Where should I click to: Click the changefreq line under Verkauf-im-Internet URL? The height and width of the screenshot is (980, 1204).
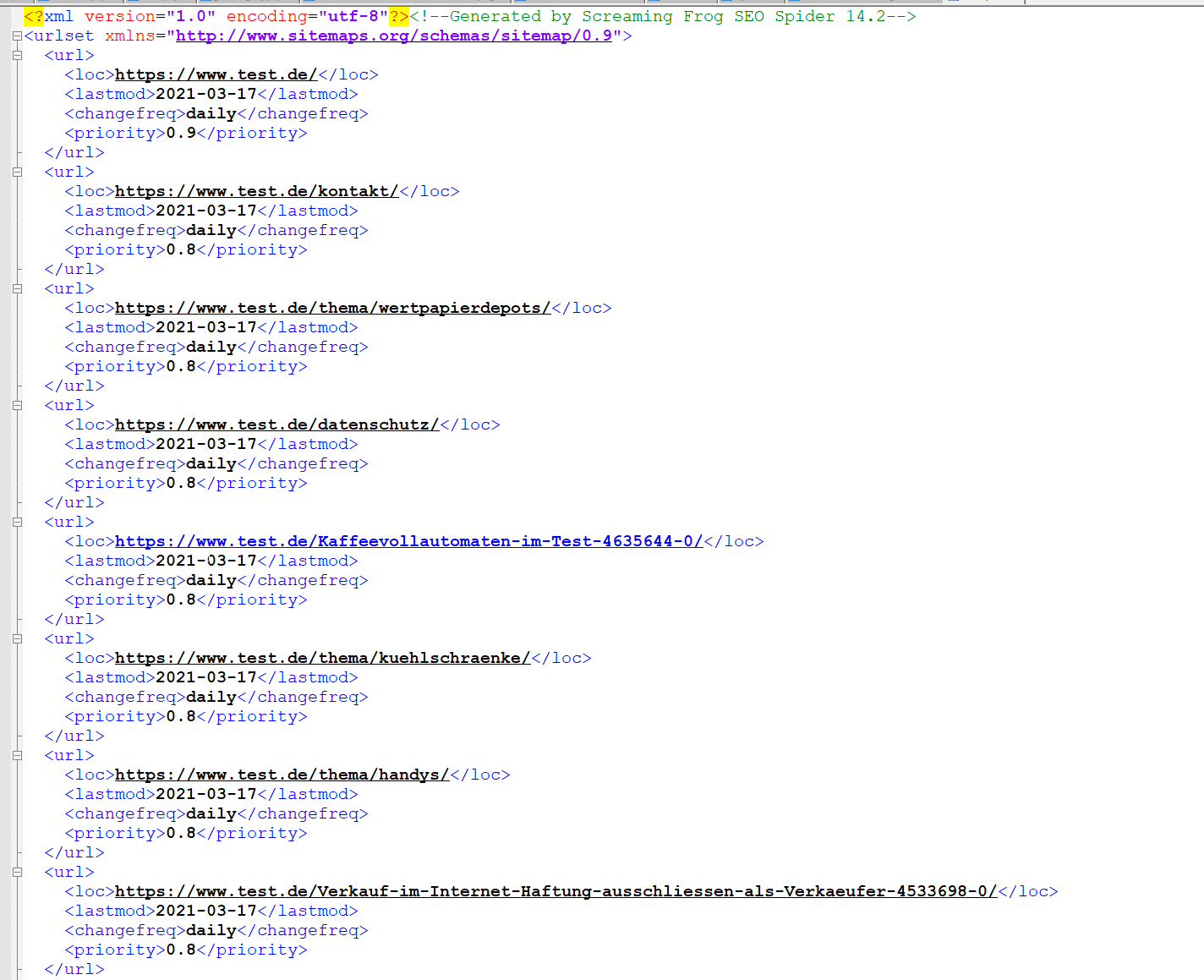coord(216,930)
